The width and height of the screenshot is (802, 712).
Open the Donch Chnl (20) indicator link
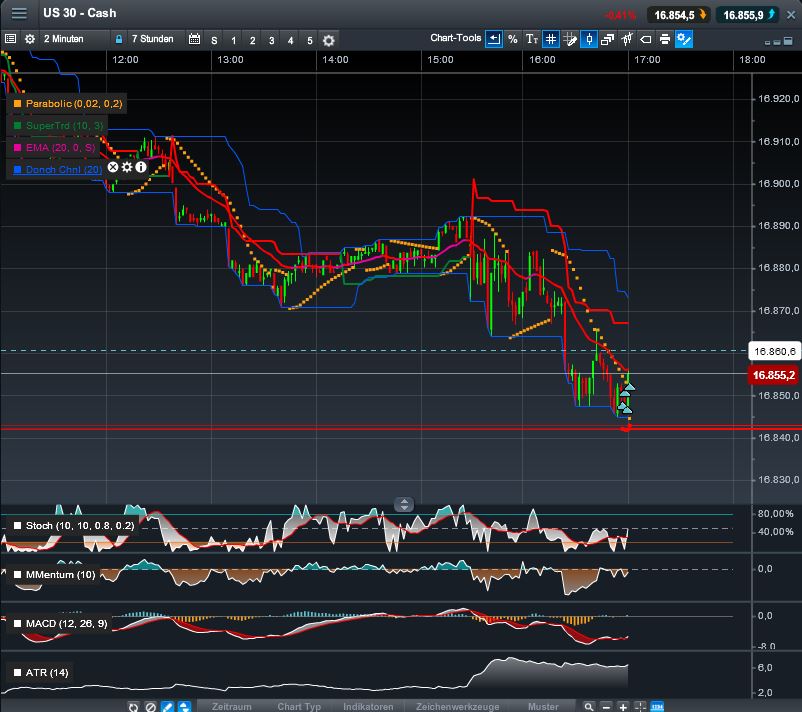[x=64, y=169]
